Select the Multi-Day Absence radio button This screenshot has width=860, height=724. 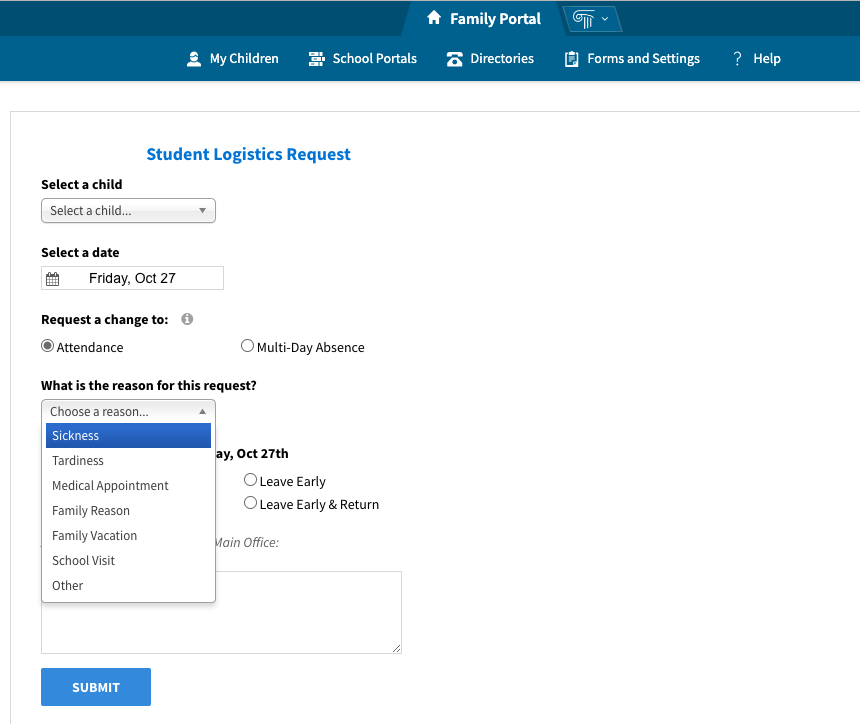[247, 346]
